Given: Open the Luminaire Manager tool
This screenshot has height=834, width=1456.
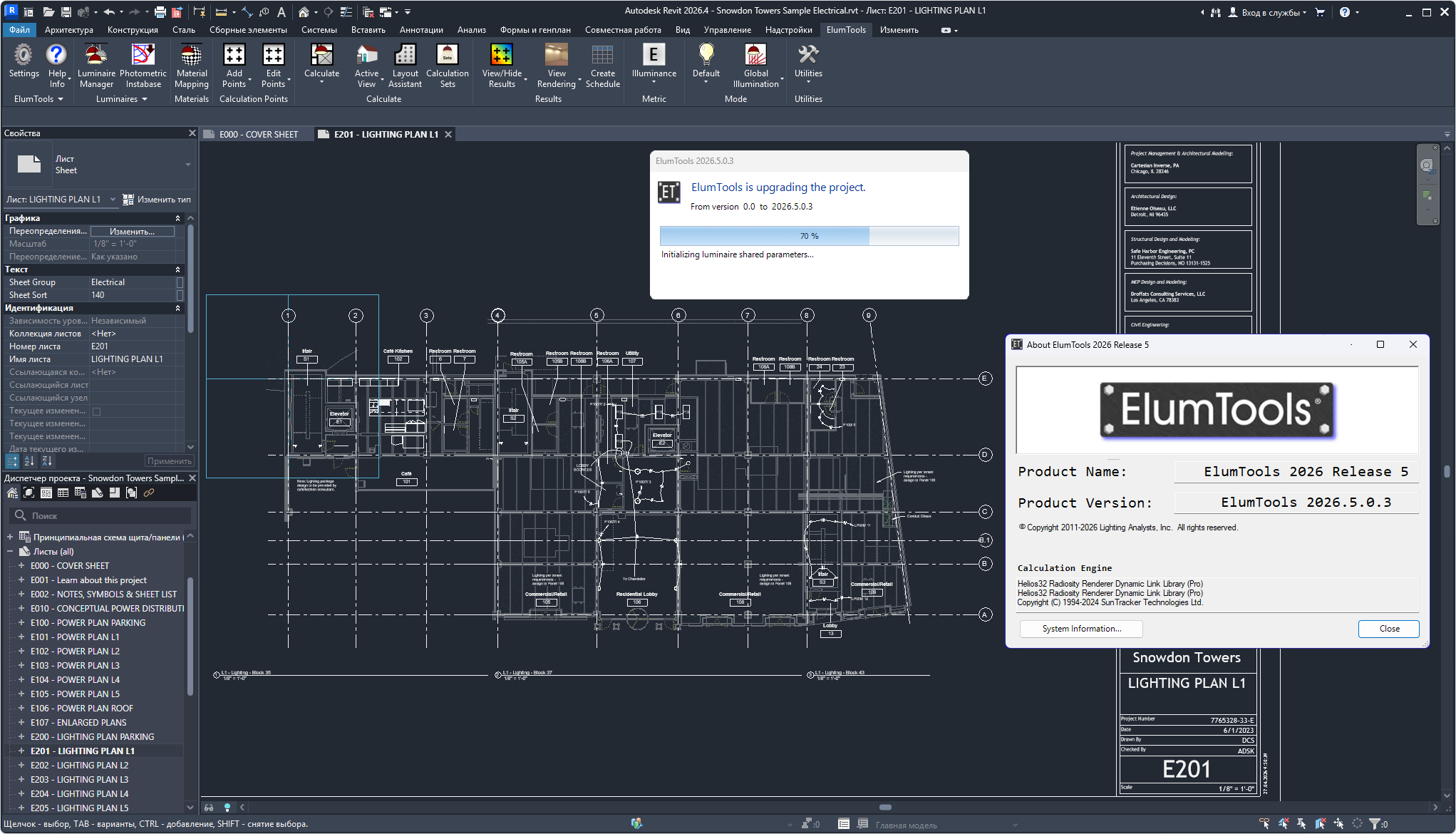Looking at the screenshot, I should tap(96, 66).
